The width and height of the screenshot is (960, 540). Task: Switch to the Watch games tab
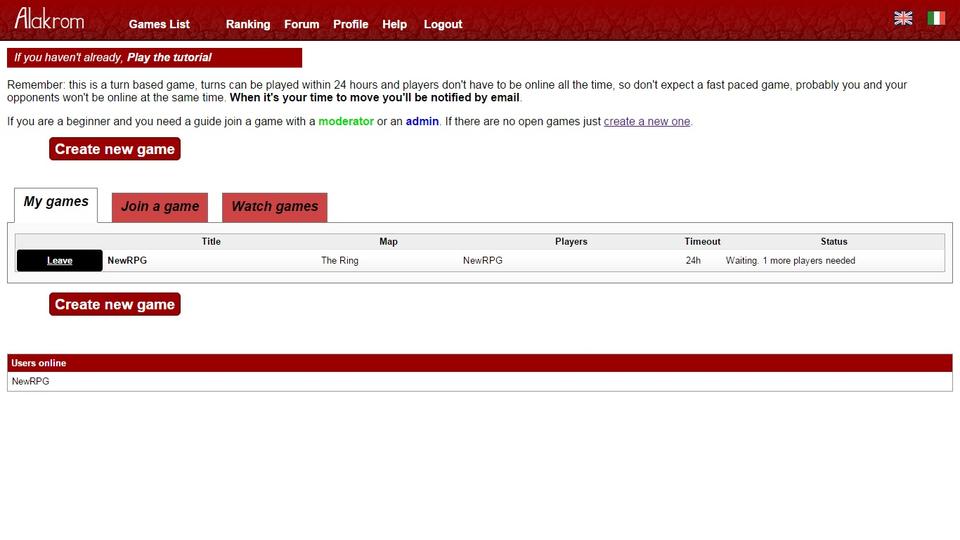click(x=274, y=207)
